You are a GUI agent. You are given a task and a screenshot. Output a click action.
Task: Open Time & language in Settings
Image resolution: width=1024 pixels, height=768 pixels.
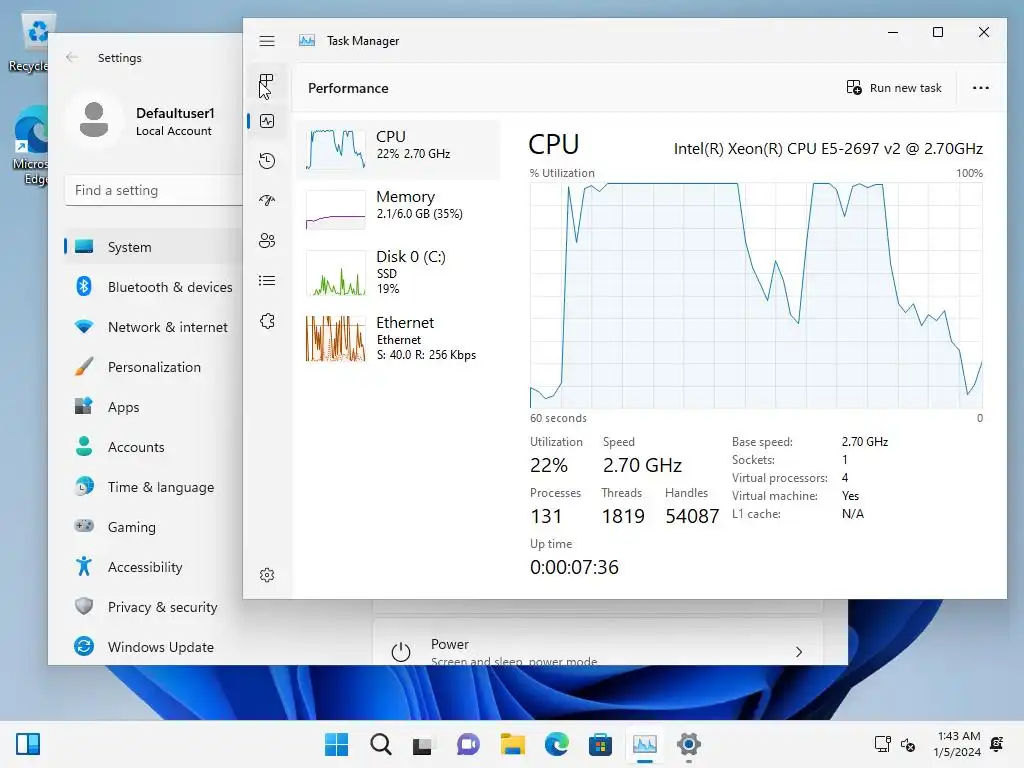[154, 487]
